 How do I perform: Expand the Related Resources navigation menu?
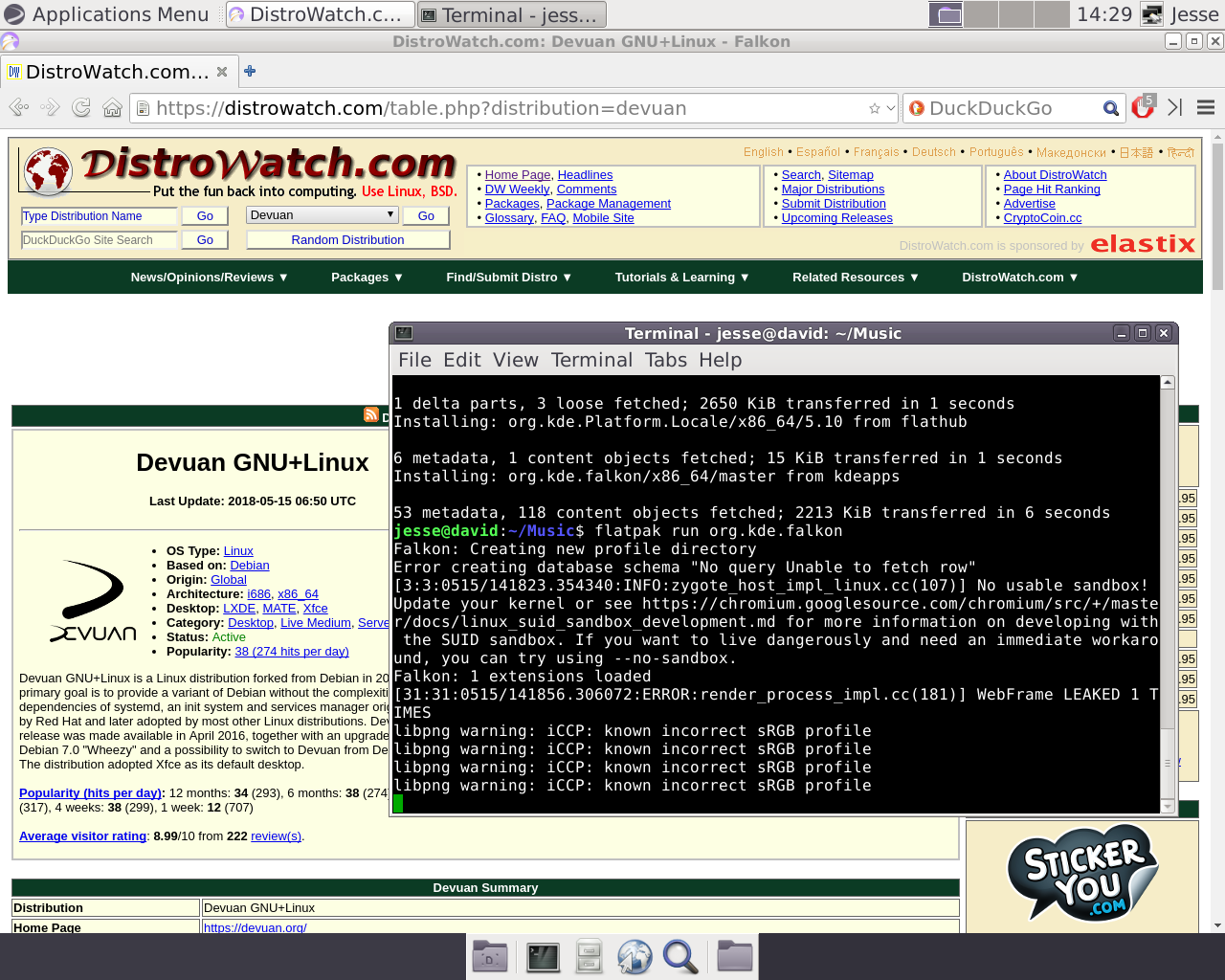(856, 278)
